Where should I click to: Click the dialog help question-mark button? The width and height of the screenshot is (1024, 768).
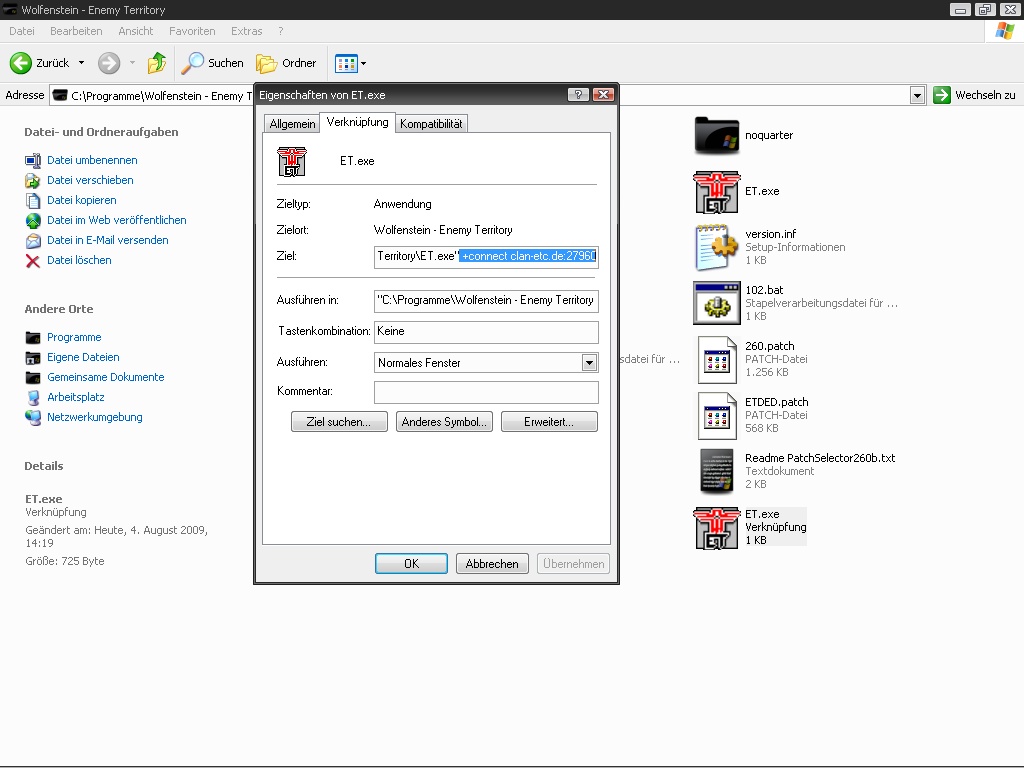(x=578, y=95)
